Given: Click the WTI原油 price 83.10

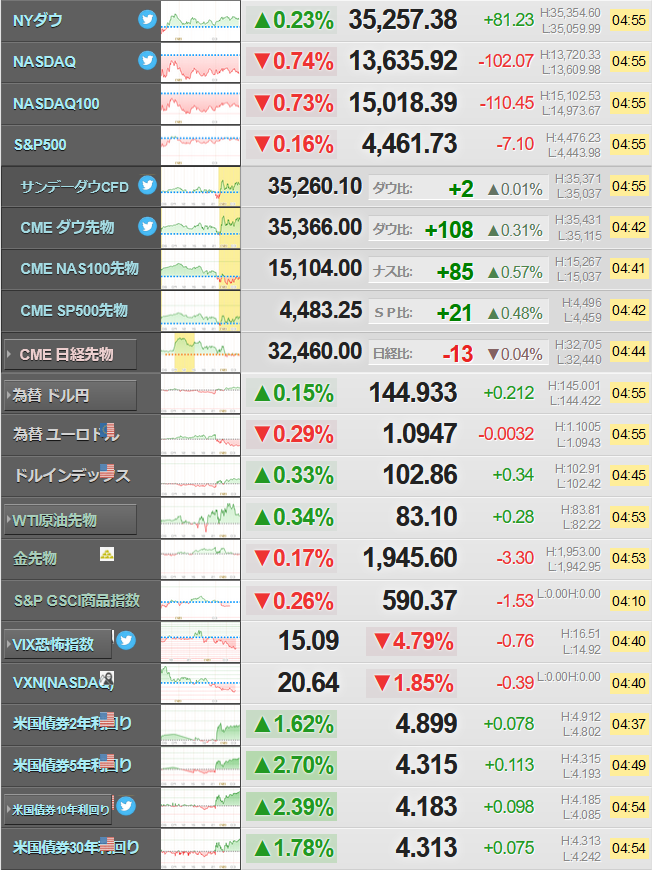Looking at the screenshot, I should pyautogui.click(x=426, y=517).
